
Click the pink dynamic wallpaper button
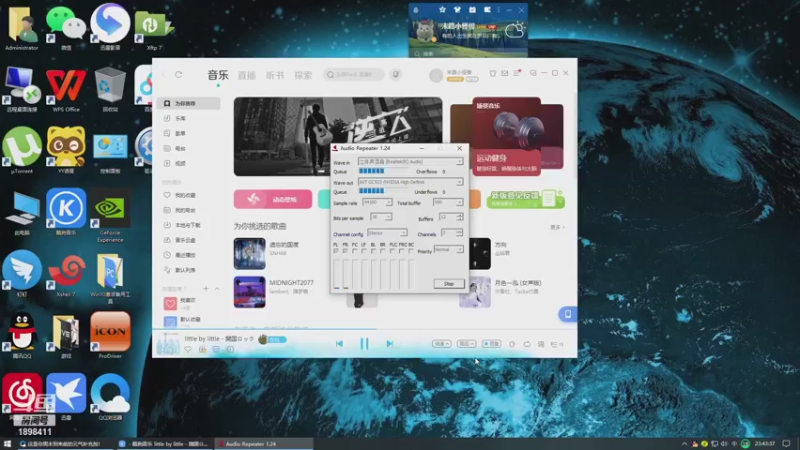[273, 199]
